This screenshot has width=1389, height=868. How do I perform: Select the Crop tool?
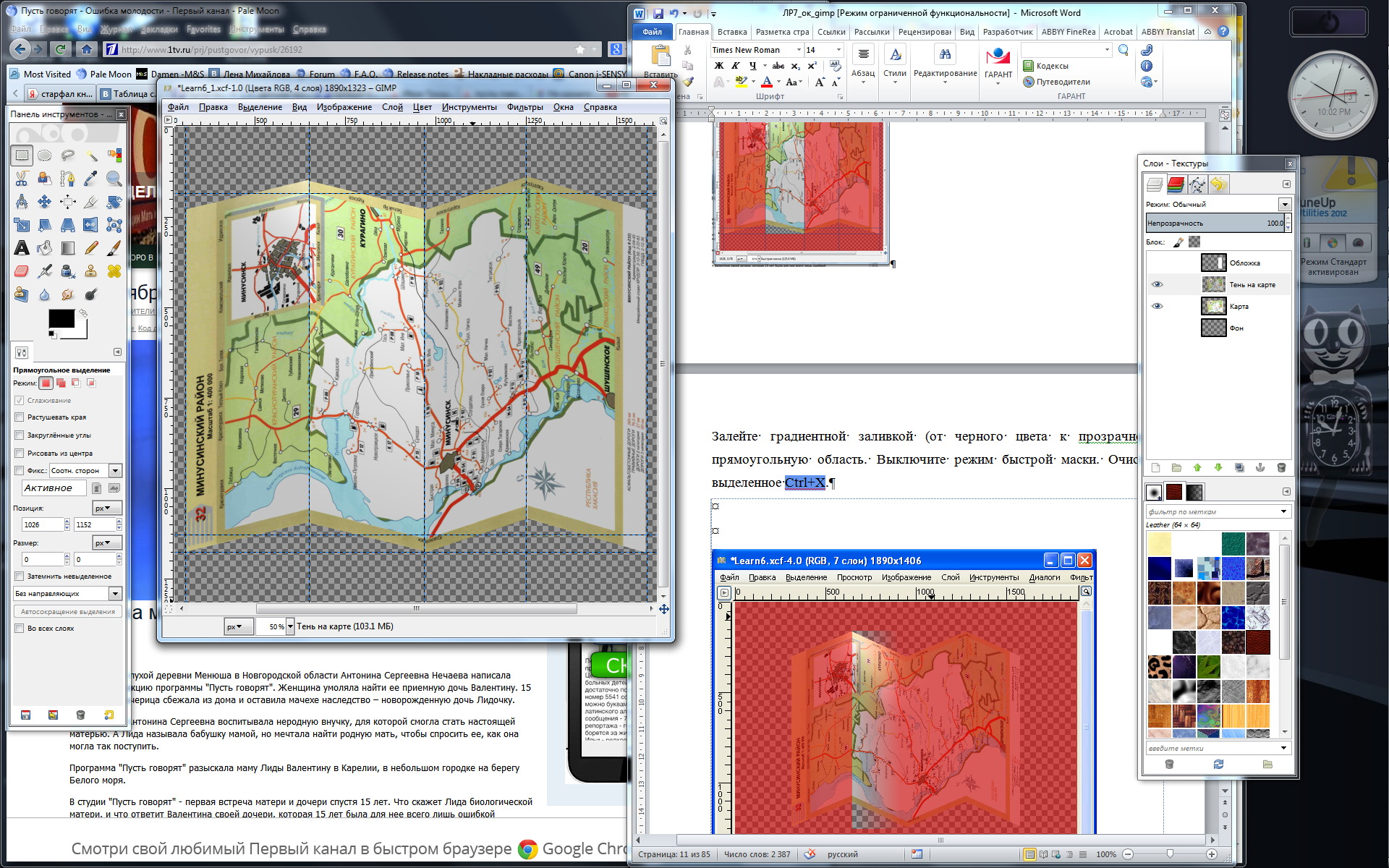coord(91,202)
